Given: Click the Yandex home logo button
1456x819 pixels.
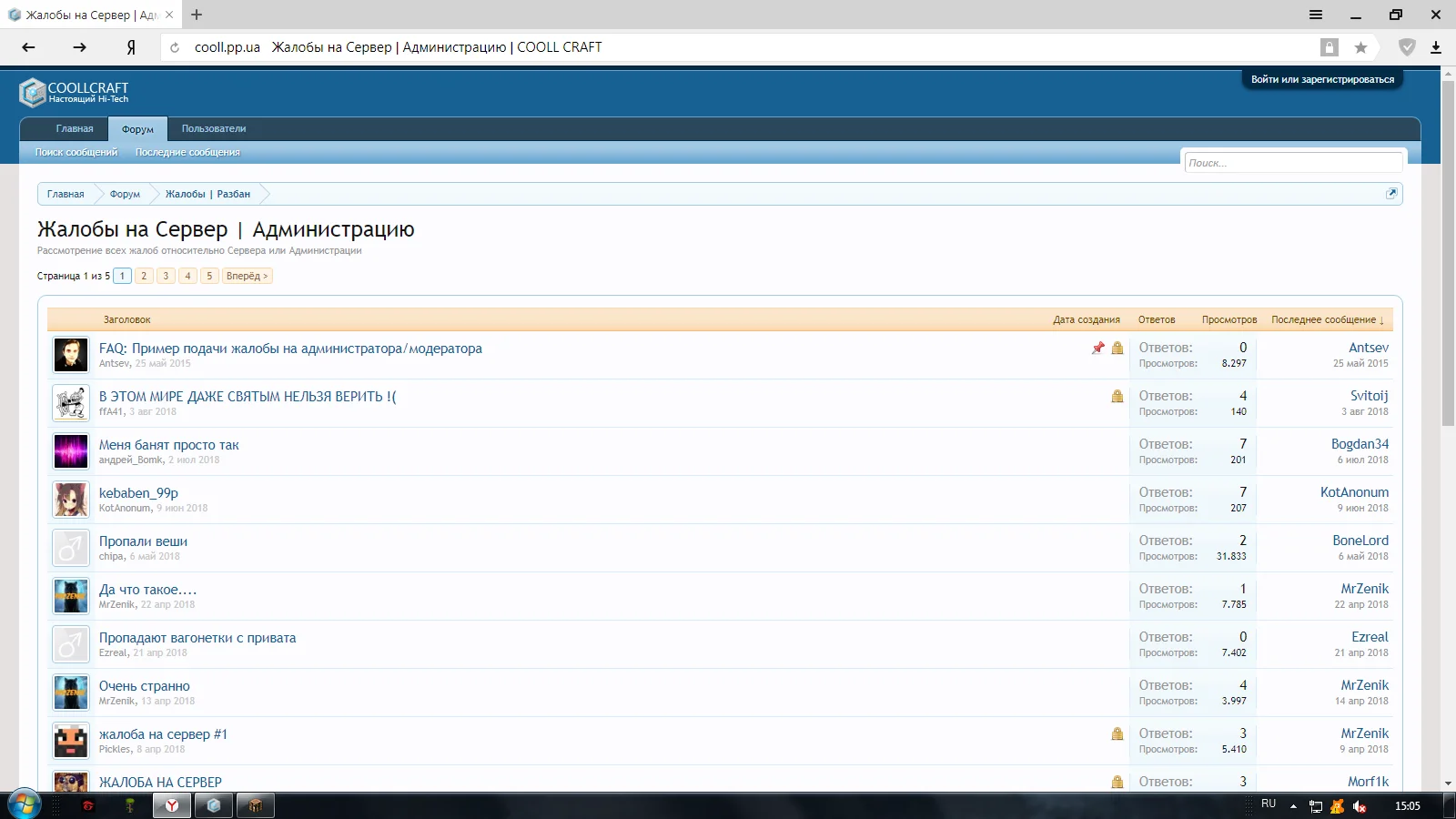Looking at the screenshot, I should point(131,47).
